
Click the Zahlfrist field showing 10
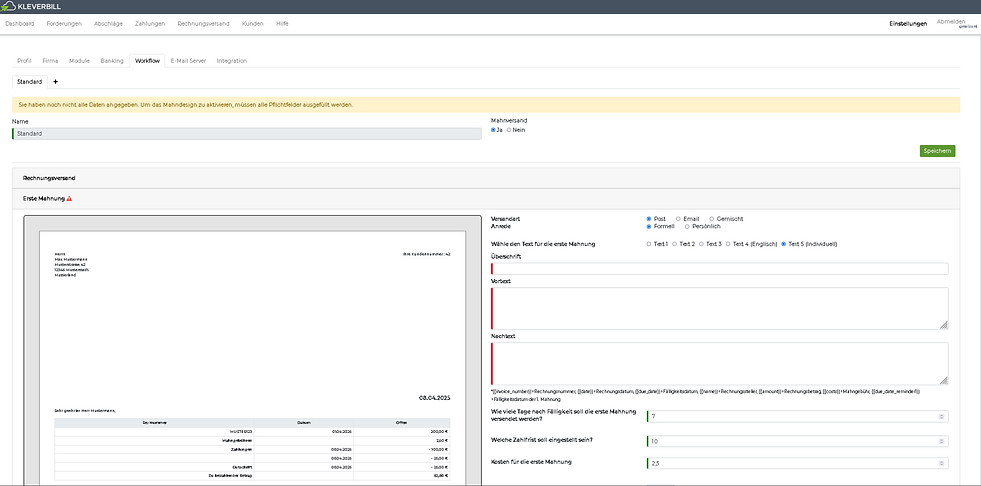798,441
